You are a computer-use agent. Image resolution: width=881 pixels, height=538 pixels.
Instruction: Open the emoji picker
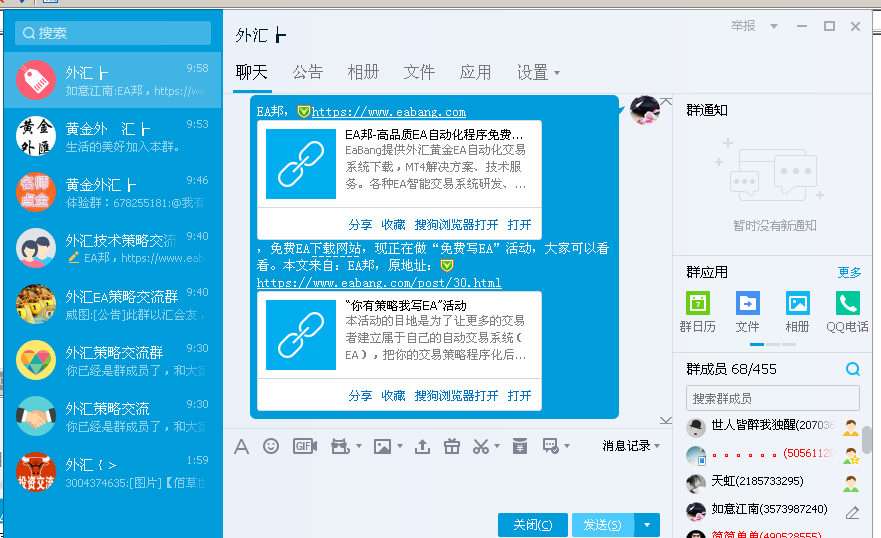pyautogui.click(x=271, y=446)
